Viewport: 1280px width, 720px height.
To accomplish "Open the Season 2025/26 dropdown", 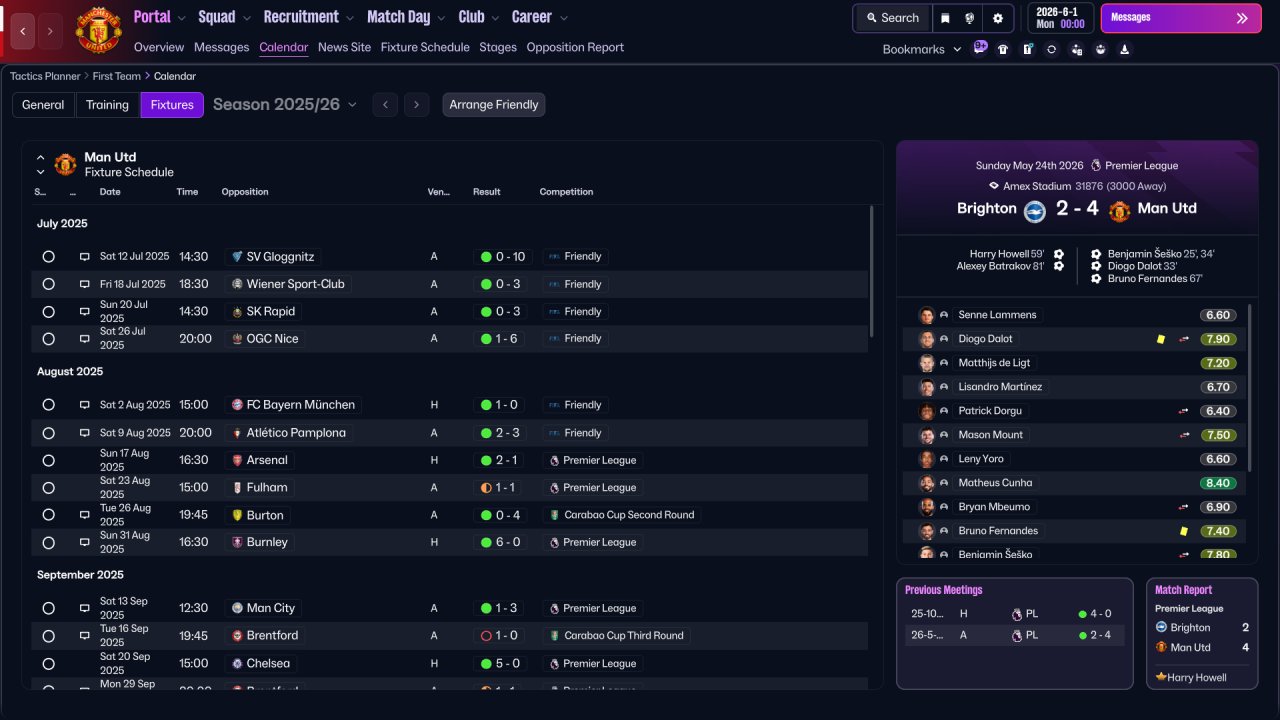I will [285, 105].
